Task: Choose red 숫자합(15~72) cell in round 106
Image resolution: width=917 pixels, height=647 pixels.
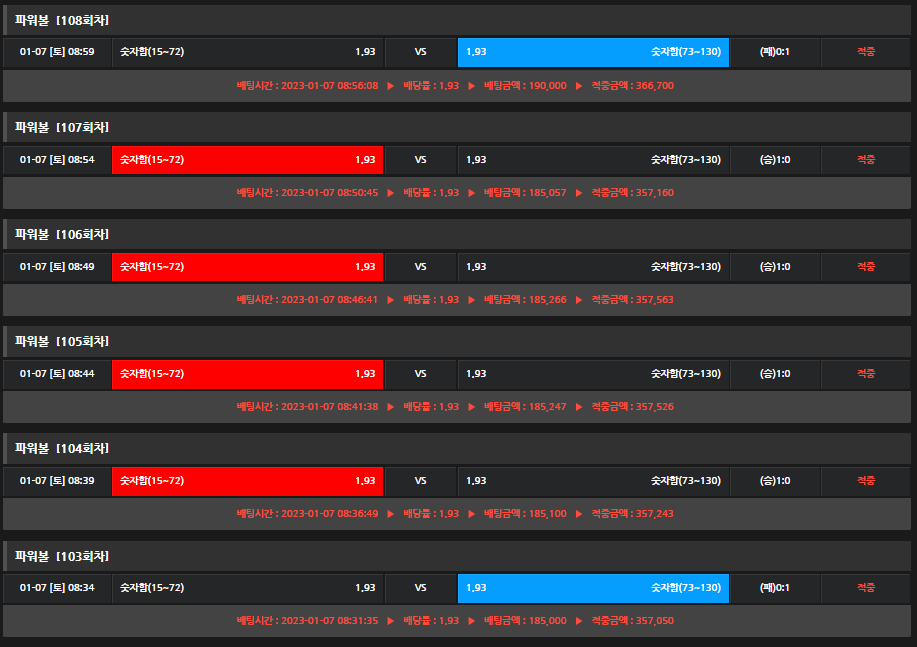Action: (247, 266)
